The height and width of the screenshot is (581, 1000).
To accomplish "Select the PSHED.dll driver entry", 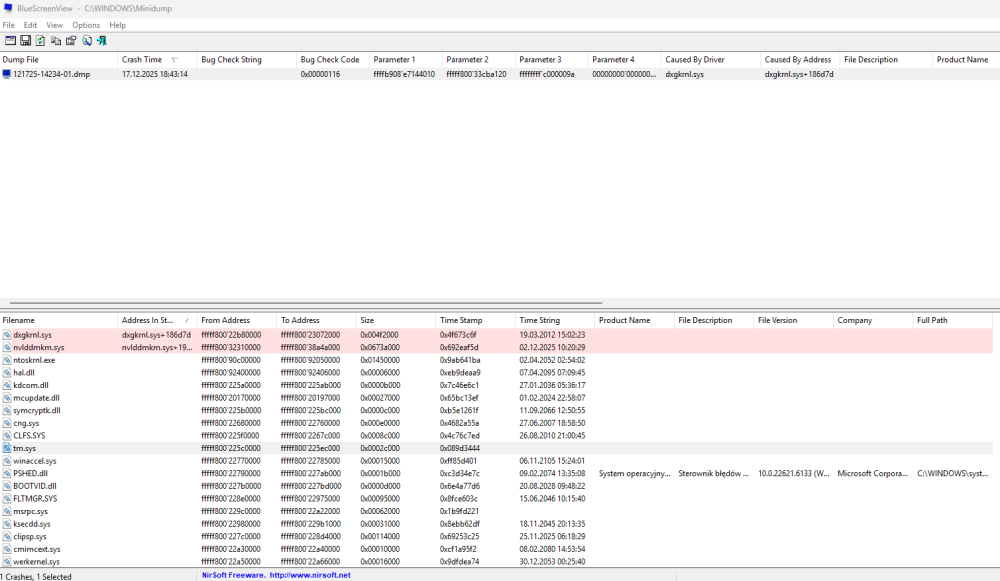I will pyautogui.click(x=31, y=473).
